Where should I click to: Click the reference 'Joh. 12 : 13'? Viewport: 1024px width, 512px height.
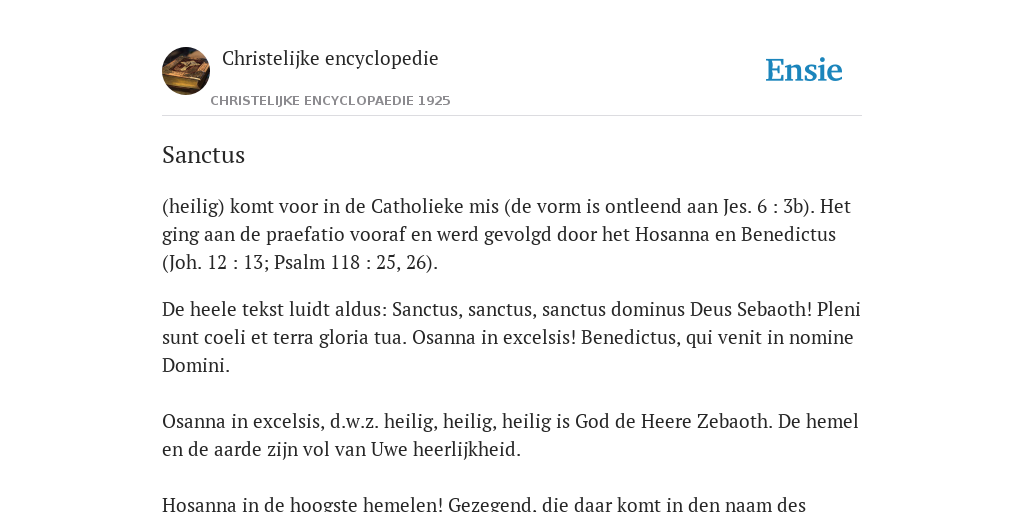(x=215, y=263)
